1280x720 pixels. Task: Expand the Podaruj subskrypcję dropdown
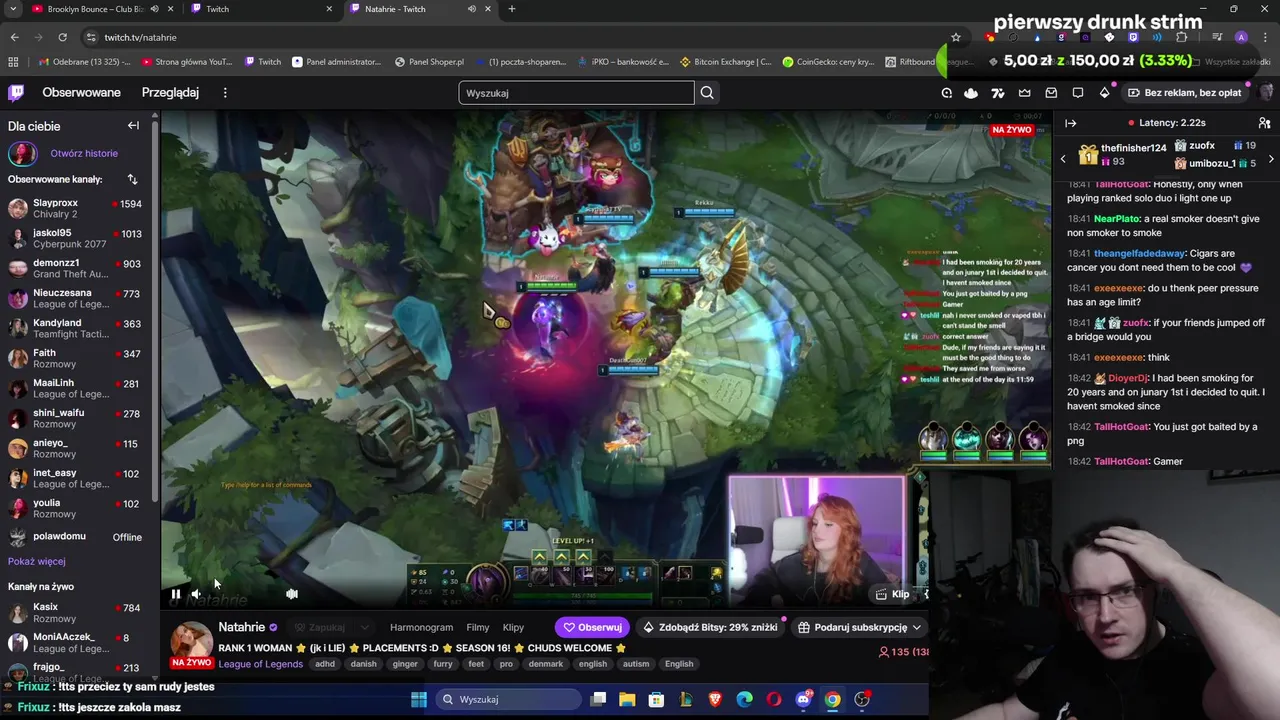pos(916,627)
